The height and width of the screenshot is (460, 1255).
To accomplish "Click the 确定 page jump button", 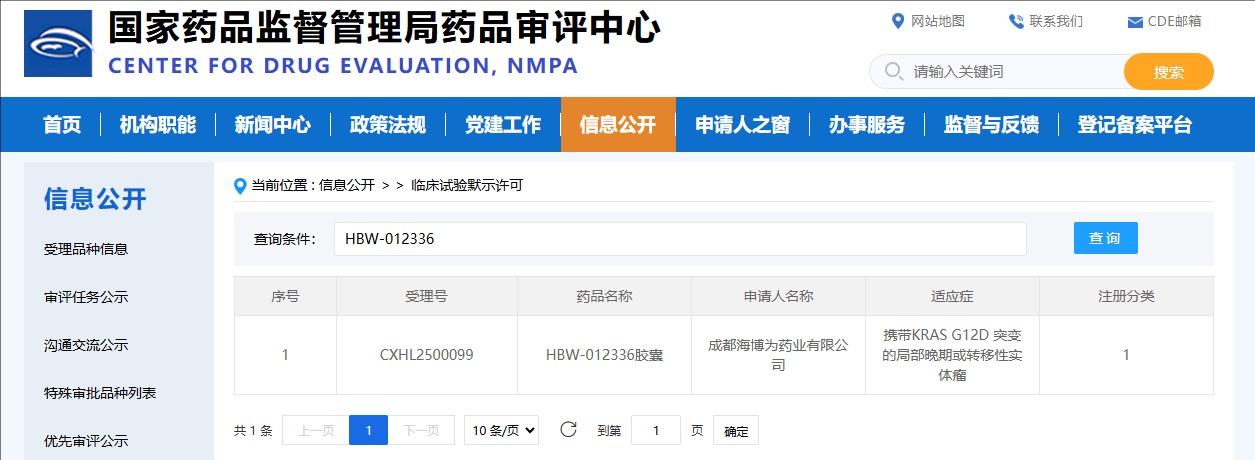I will coord(736,431).
